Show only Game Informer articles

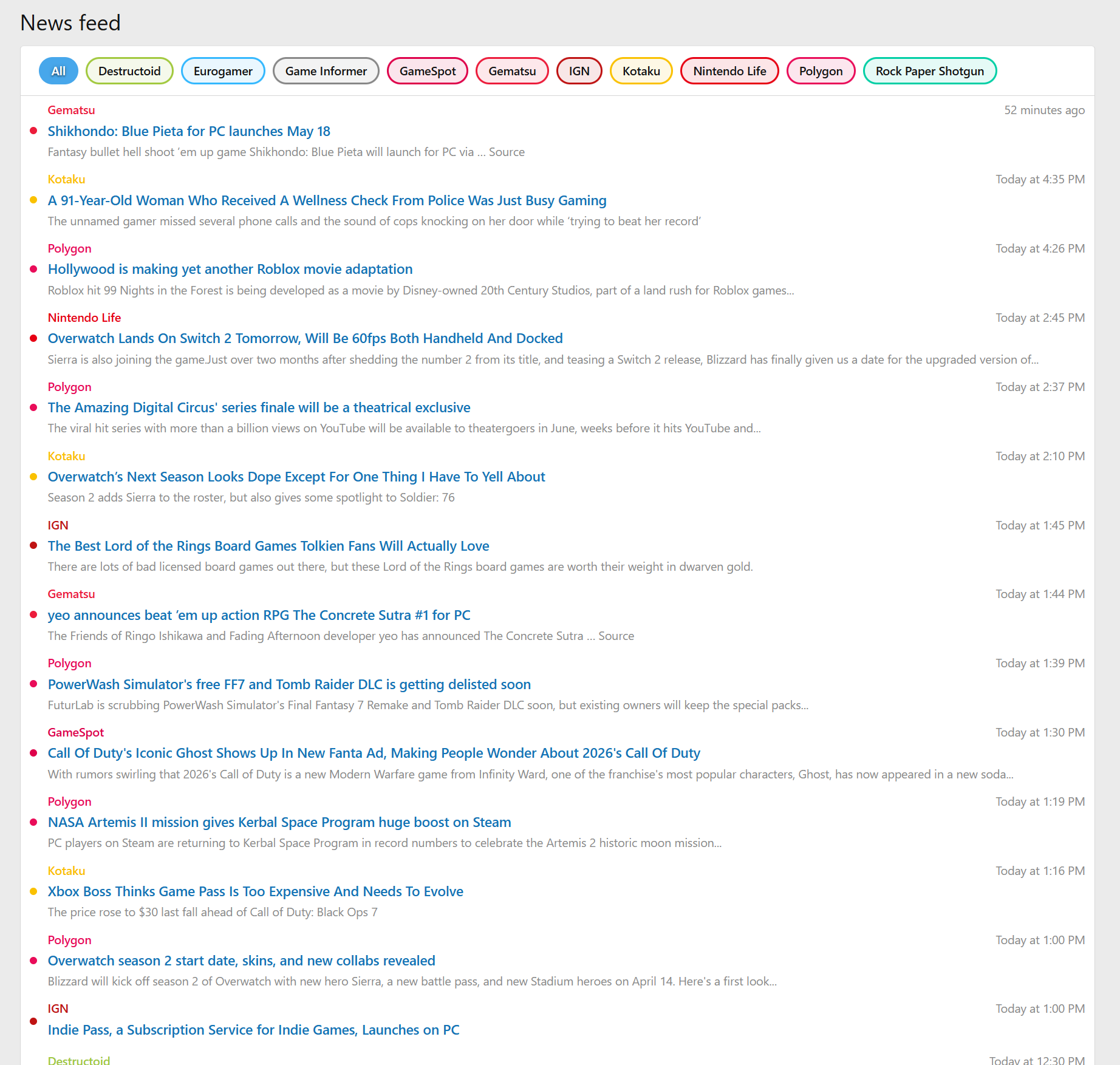pyautogui.click(x=326, y=71)
